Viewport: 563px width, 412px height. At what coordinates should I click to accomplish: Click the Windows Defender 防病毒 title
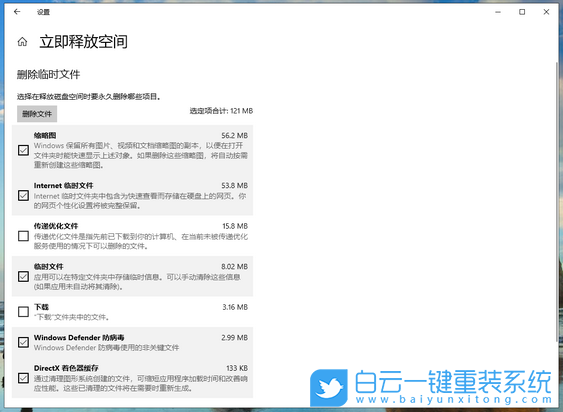79,338
